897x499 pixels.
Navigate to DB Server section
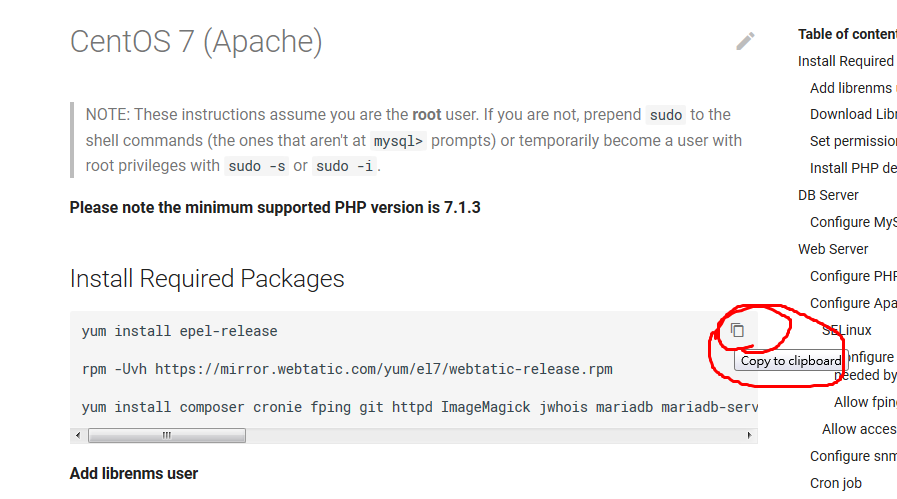(828, 195)
